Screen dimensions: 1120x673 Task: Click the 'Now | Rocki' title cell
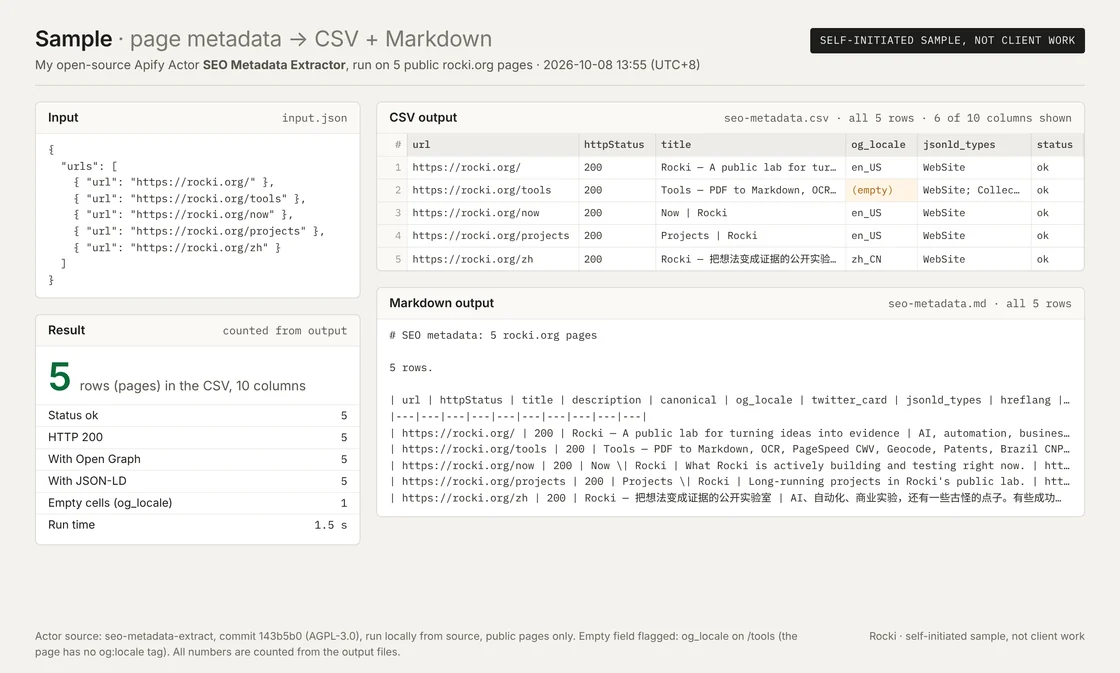point(751,213)
